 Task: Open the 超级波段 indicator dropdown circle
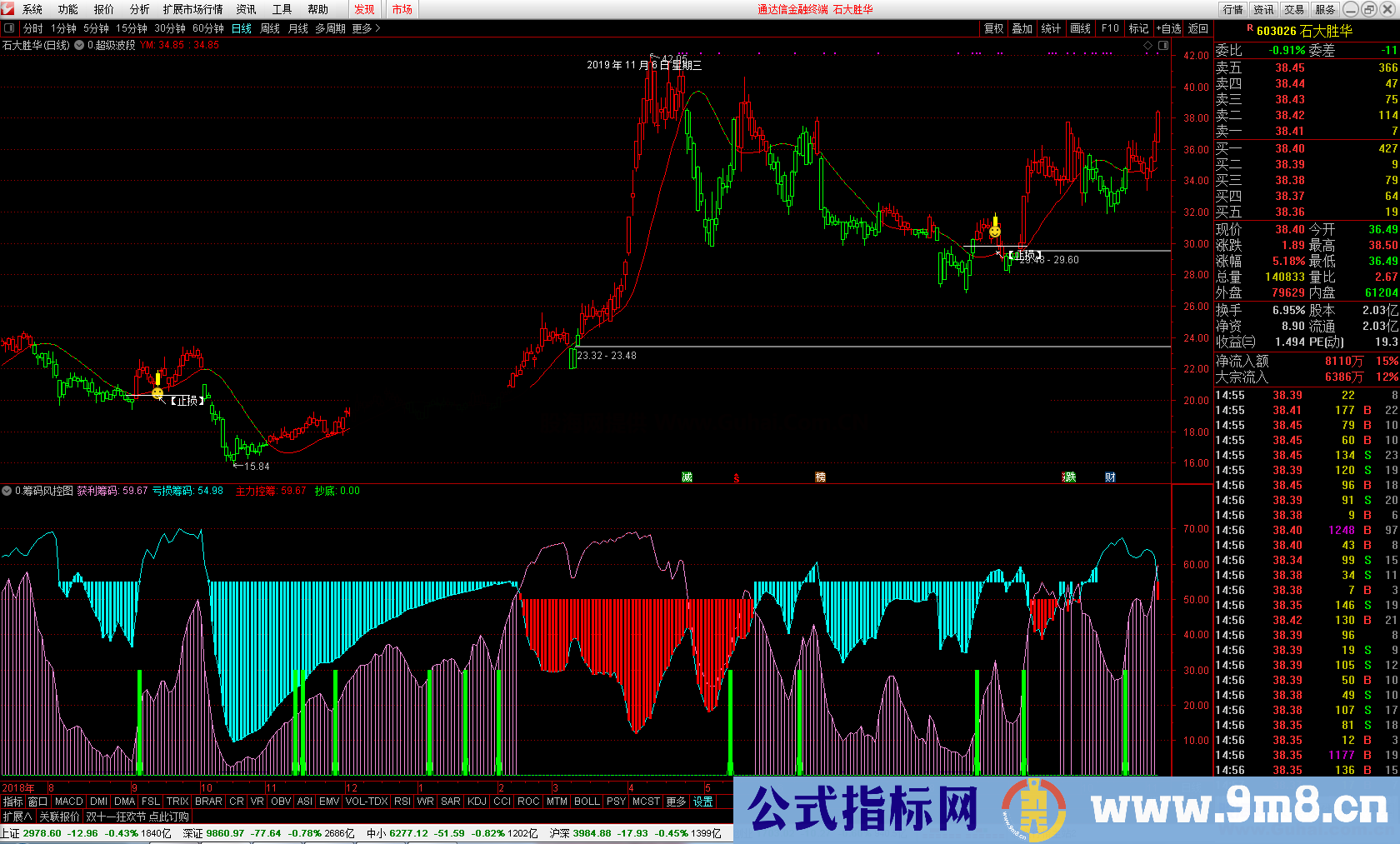[x=79, y=46]
